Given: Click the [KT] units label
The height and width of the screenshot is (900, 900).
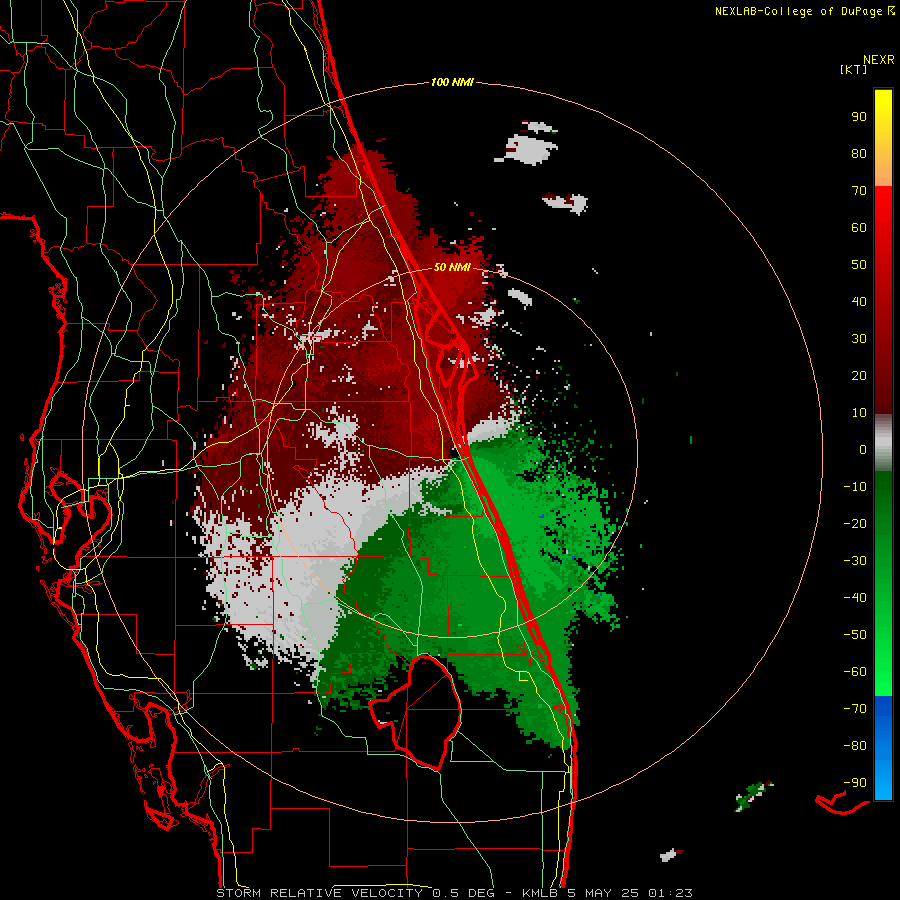Looking at the screenshot, I should click(853, 69).
